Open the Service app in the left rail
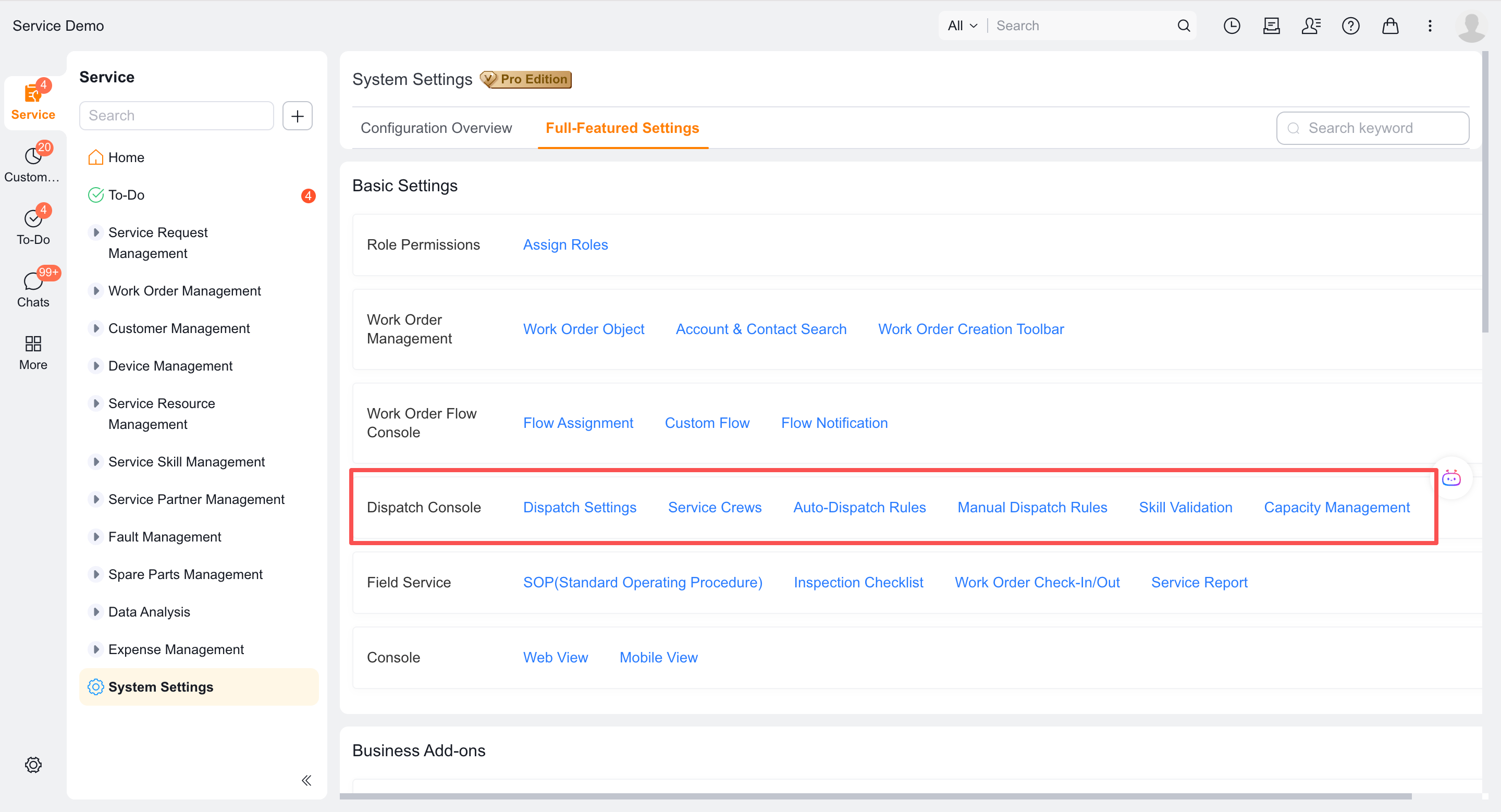 (x=33, y=102)
